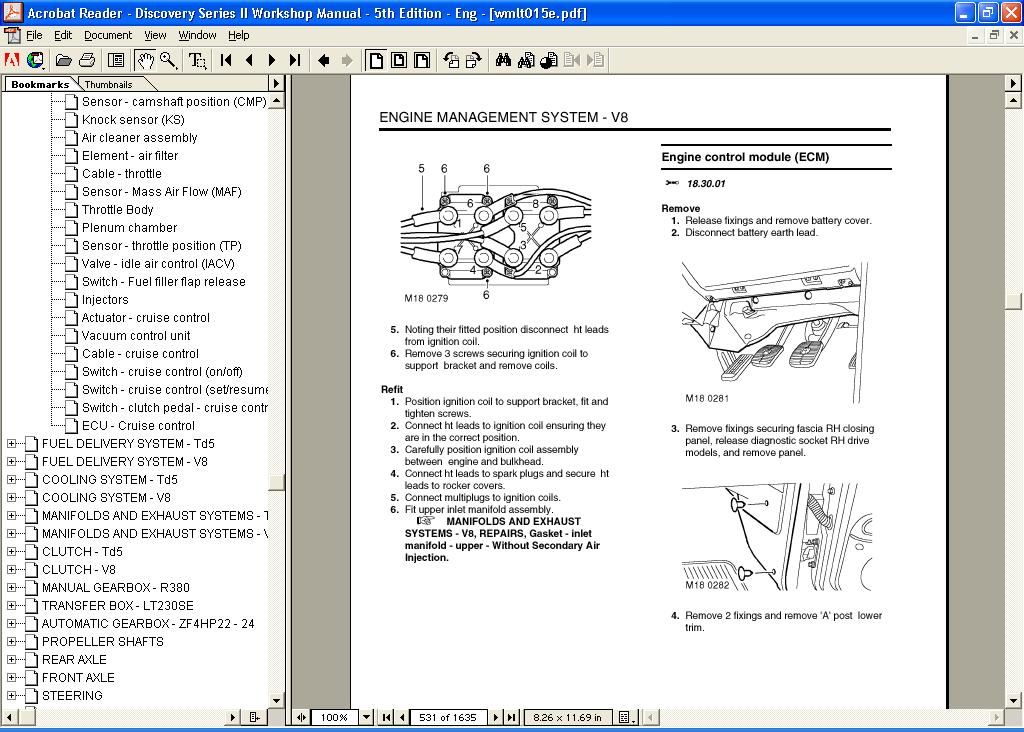Show search results icon
This screenshot has height=732, width=1024.
pos(549,61)
